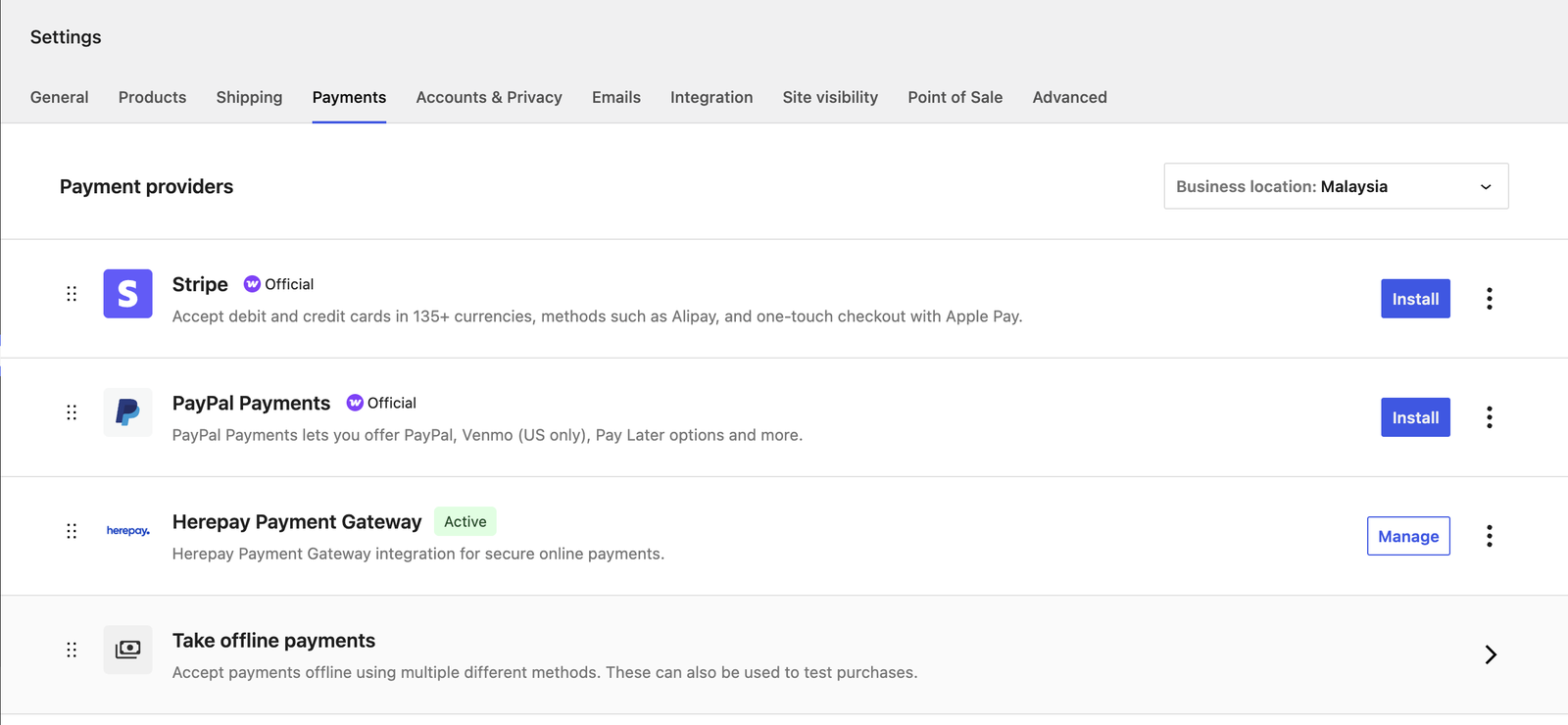The height and width of the screenshot is (725, 1568).
Task: Expand Take offline payments with the chevron
Action: 1490,654
